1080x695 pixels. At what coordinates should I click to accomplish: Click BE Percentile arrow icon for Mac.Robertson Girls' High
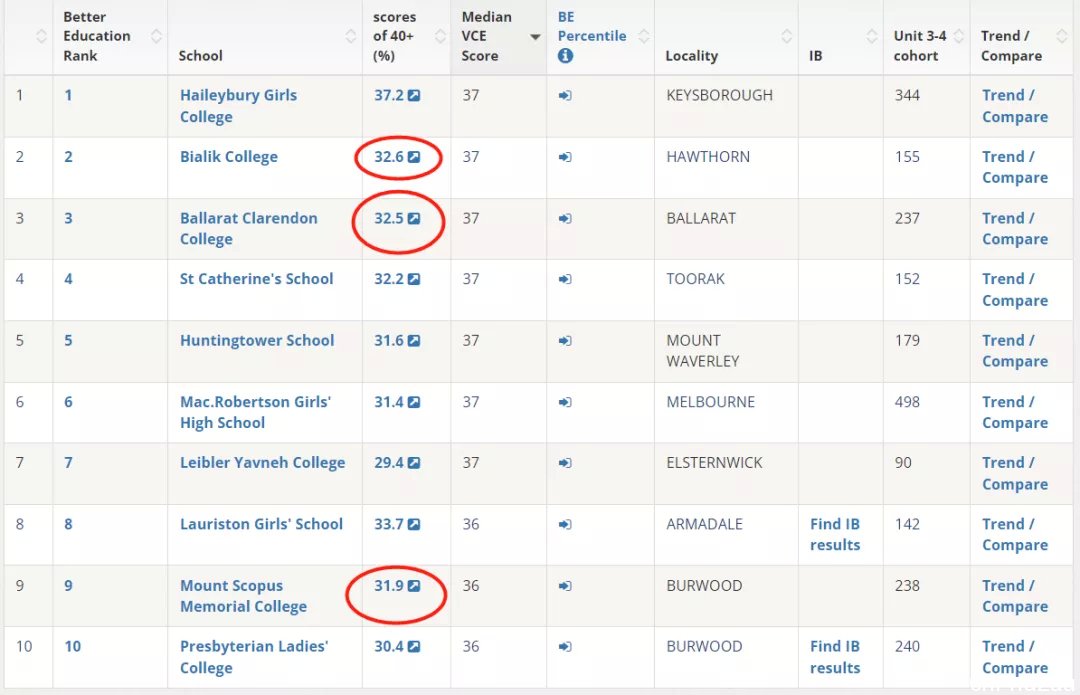[565, 402]
